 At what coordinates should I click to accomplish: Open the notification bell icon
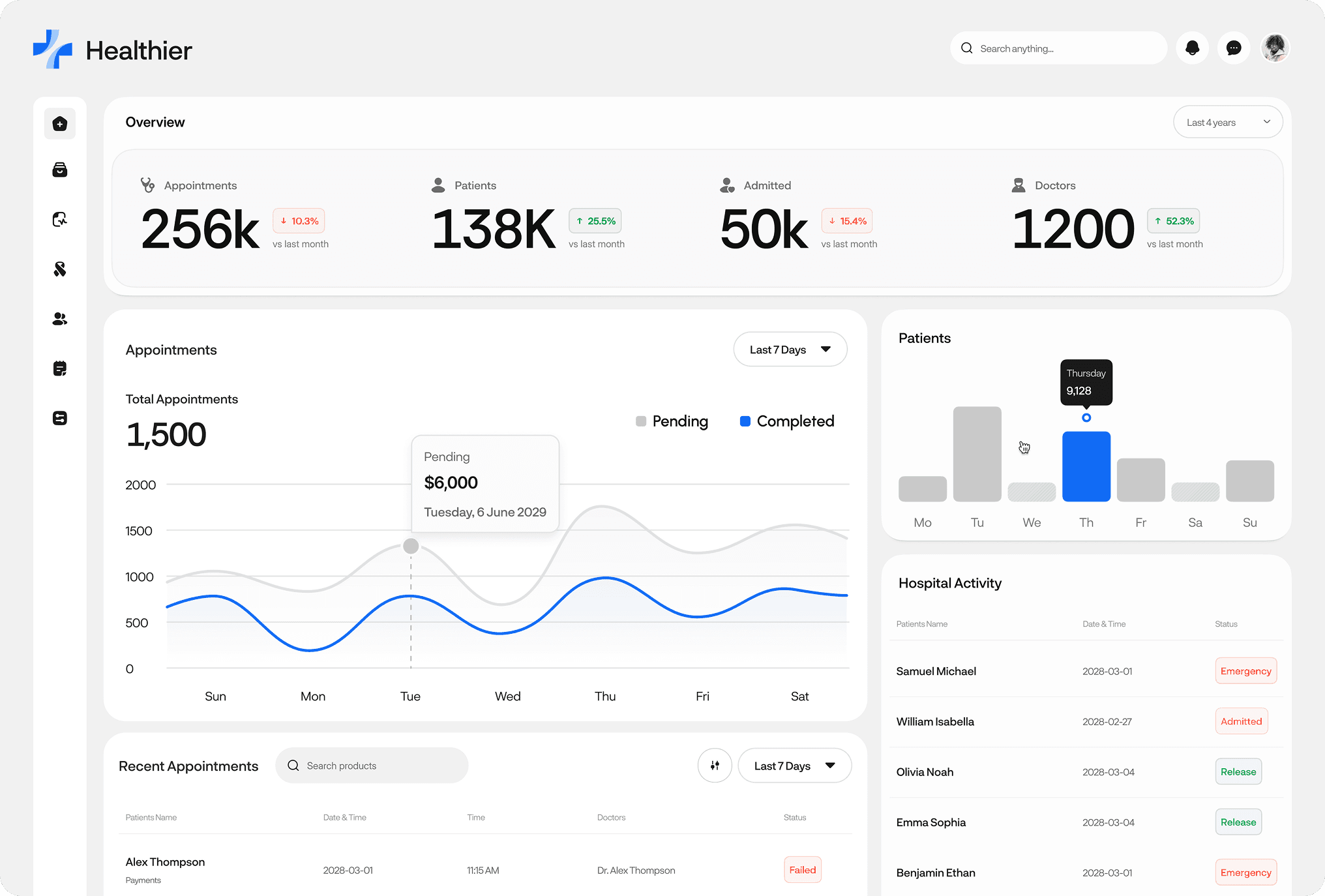[x=1192, y=48]
